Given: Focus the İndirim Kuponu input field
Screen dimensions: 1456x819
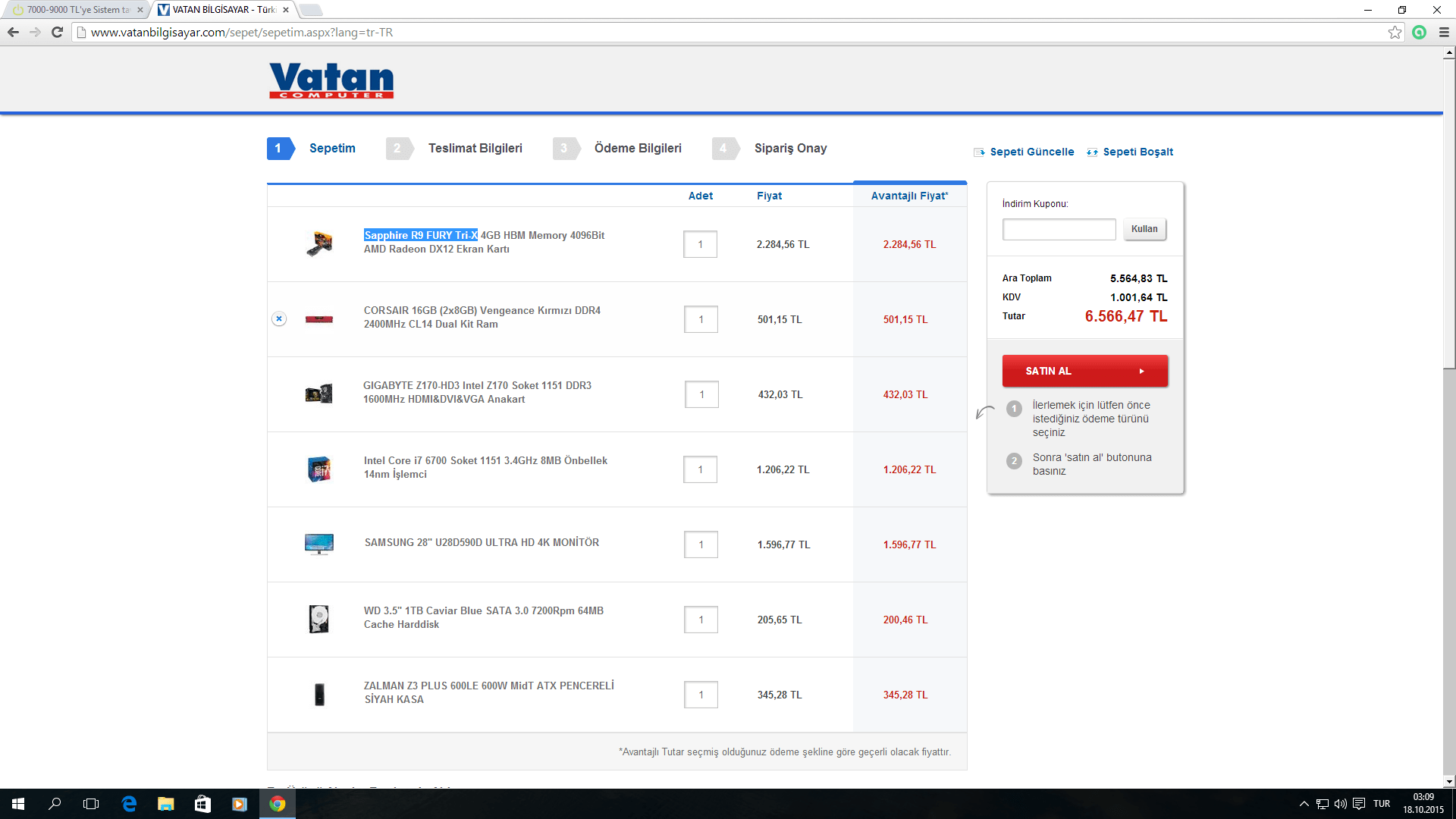Looking at the screenshot, I should (1059, 229).
